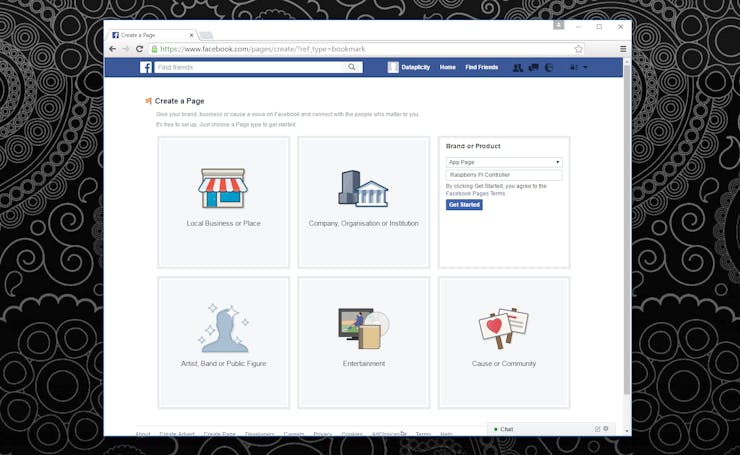The height and width of the screenshot is (455, 740).
Task: Click scrollbar down arrow
Action: click(x=627, y=431)
